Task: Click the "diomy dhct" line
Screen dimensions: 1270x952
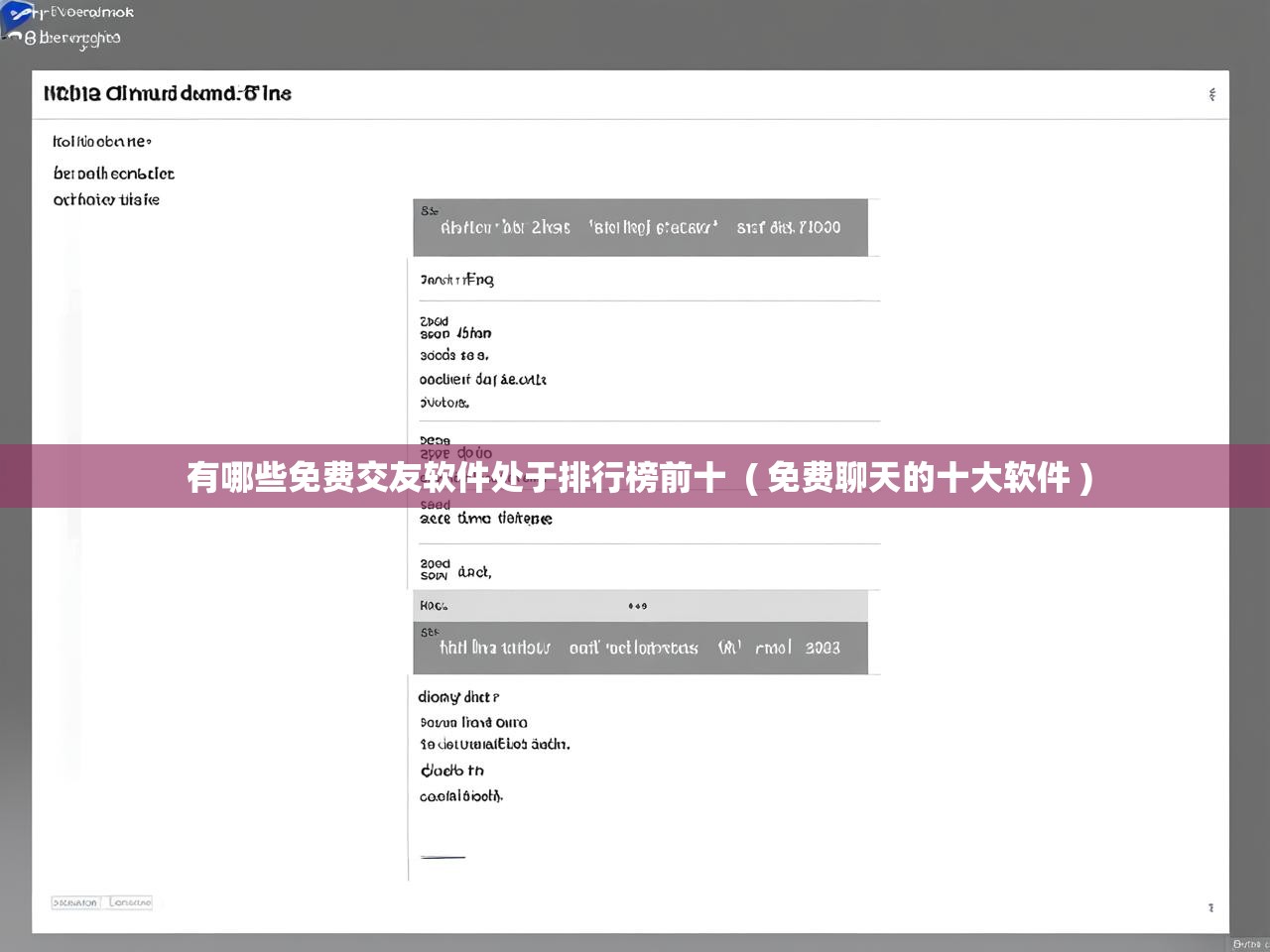Action: pyautogui.click(x=458, y=697)
